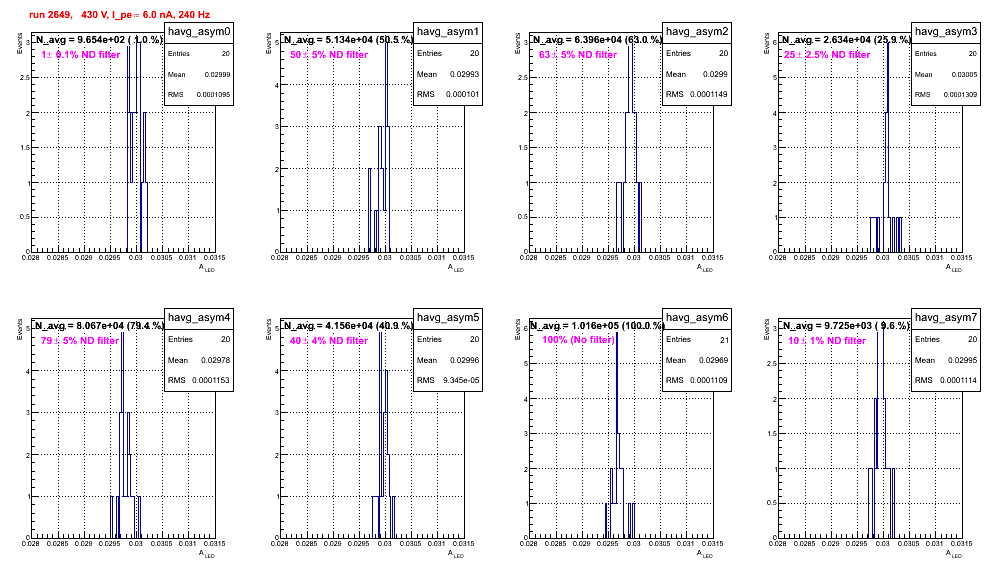
Task: Select the havg_asym5 stats box title
Action: [x=448, y=317]
